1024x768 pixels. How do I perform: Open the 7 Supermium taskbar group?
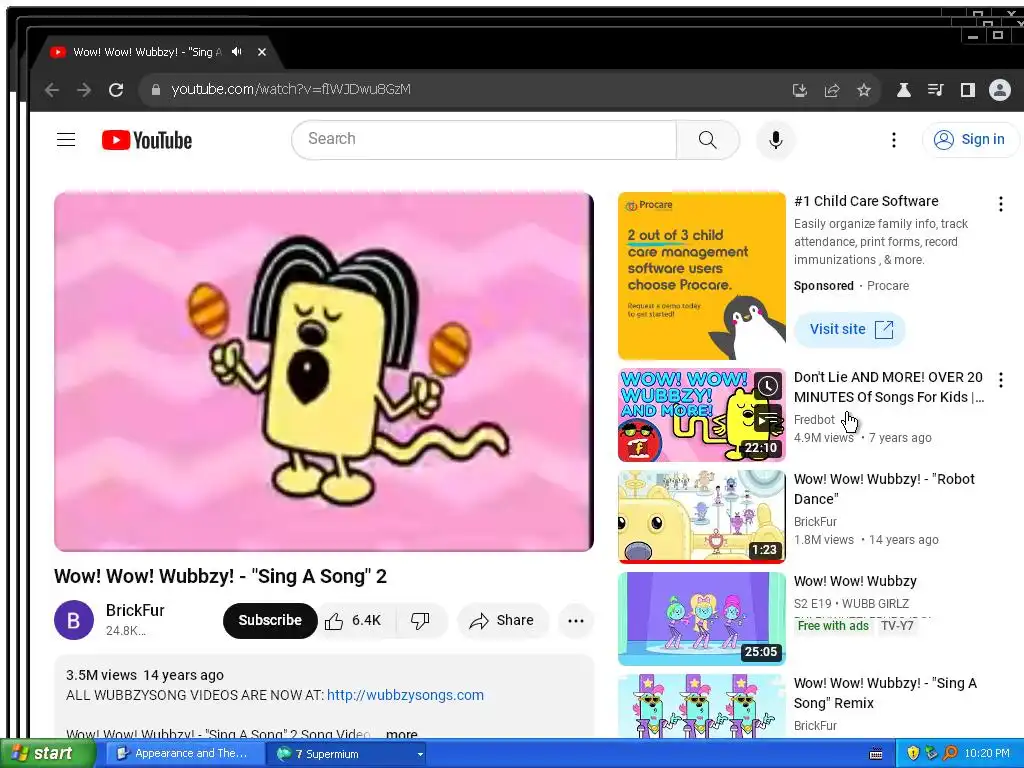pyautogui.click(x=346, y=754)
